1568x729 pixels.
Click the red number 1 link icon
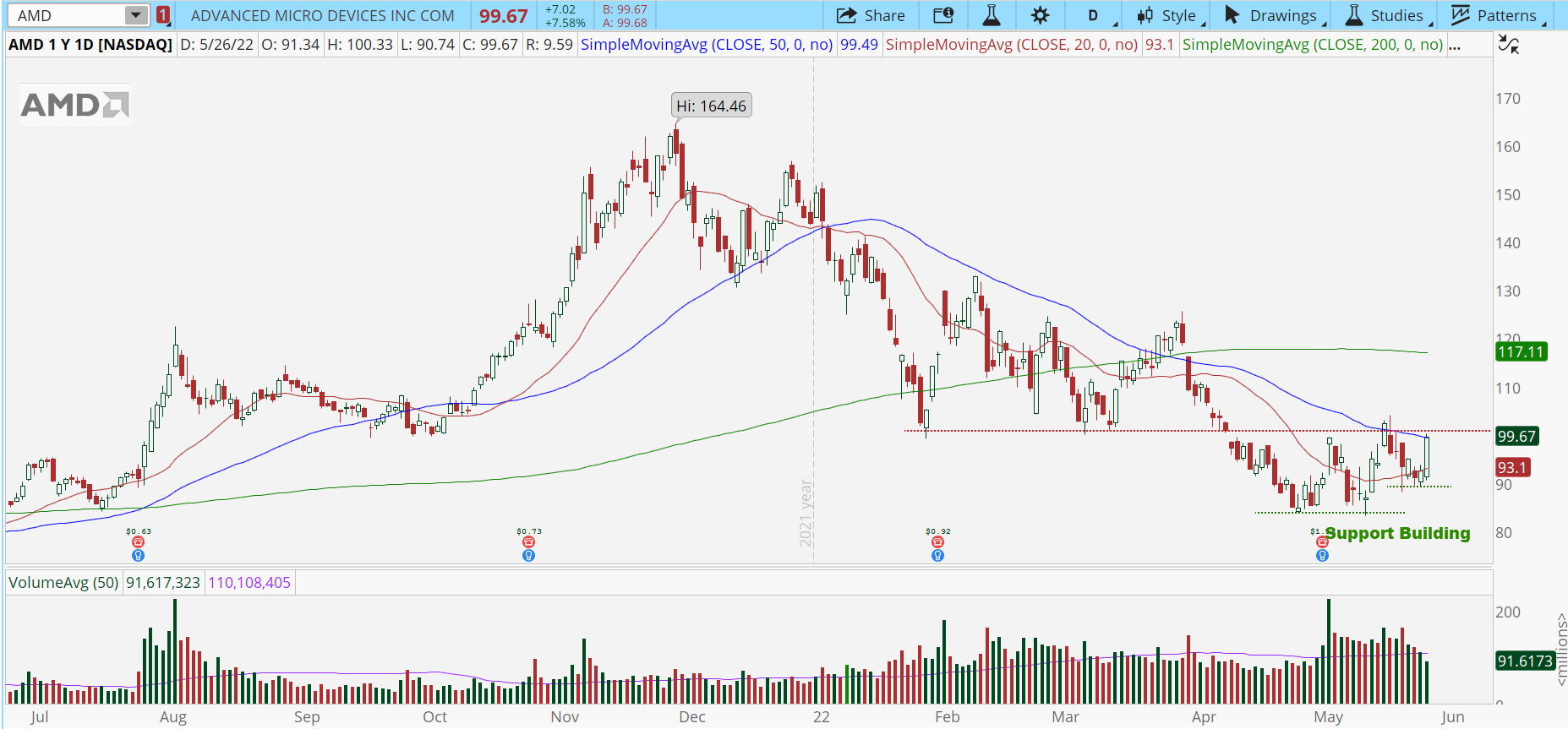click(x=163, y=15)
